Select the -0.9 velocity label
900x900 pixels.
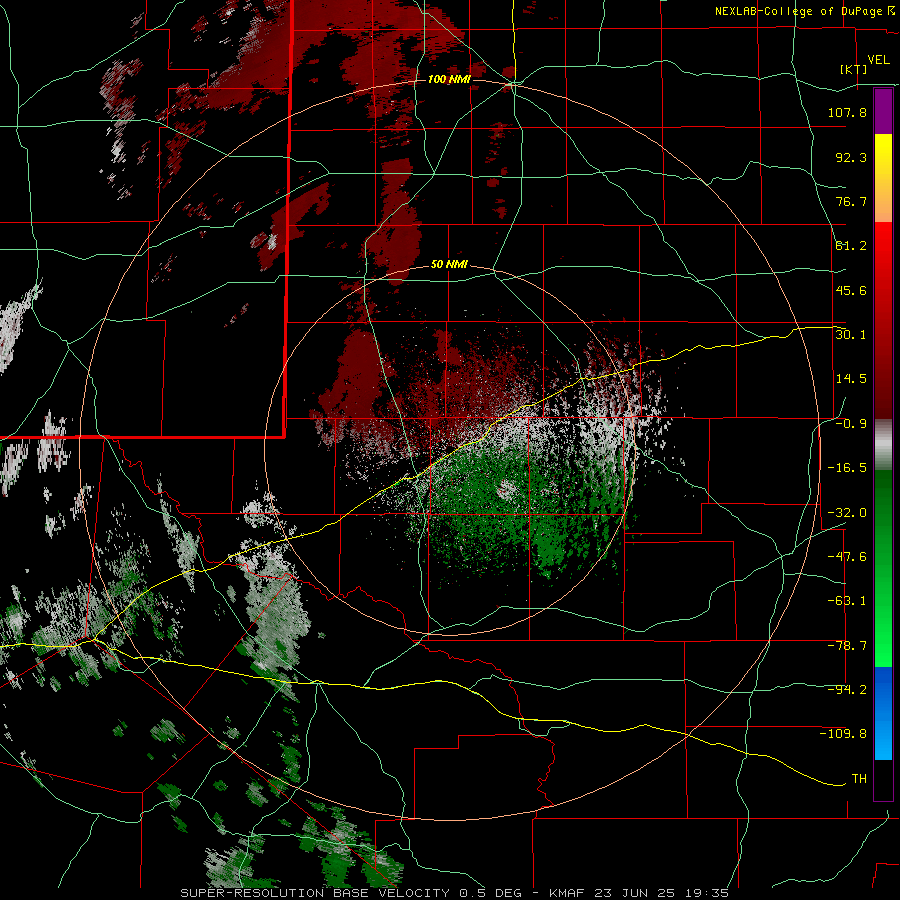click(851, 424)
